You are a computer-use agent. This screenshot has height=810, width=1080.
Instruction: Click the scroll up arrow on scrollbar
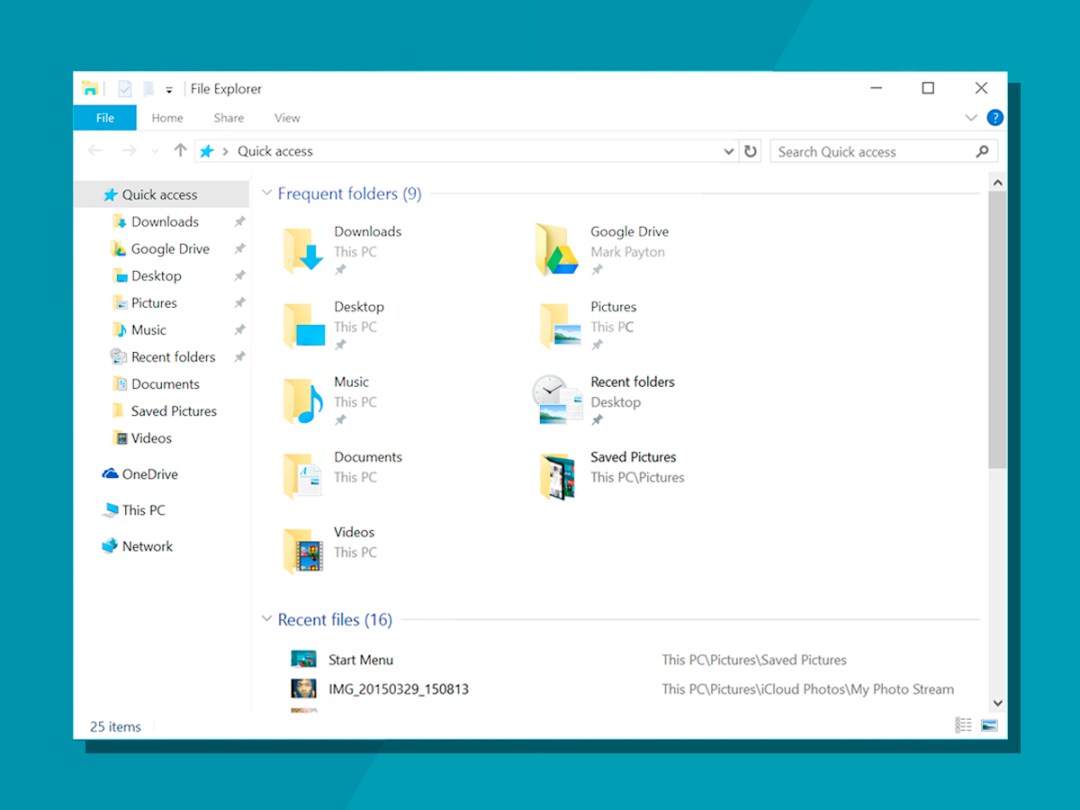point(997,183)
